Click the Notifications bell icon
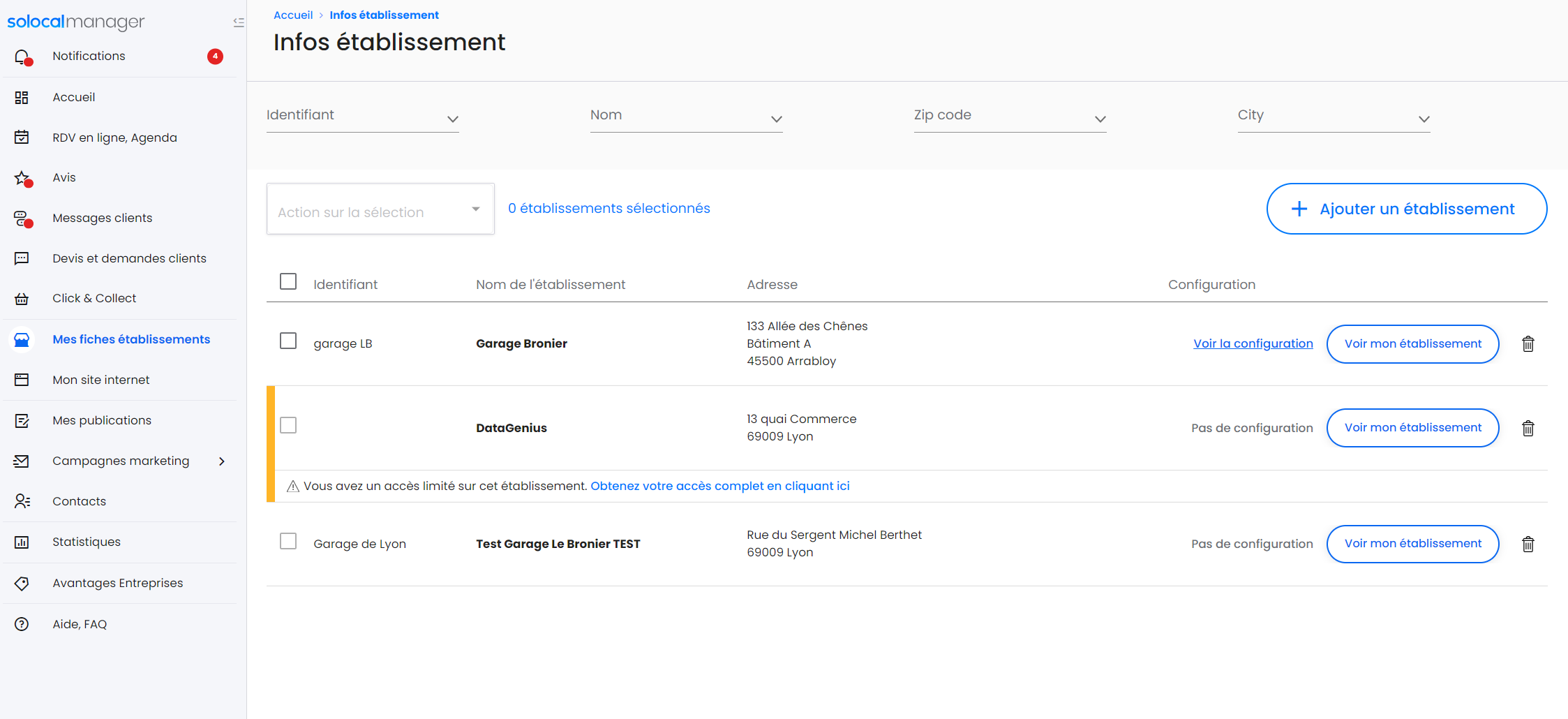This screenshot has height=719, width=1568. (22, 57)
